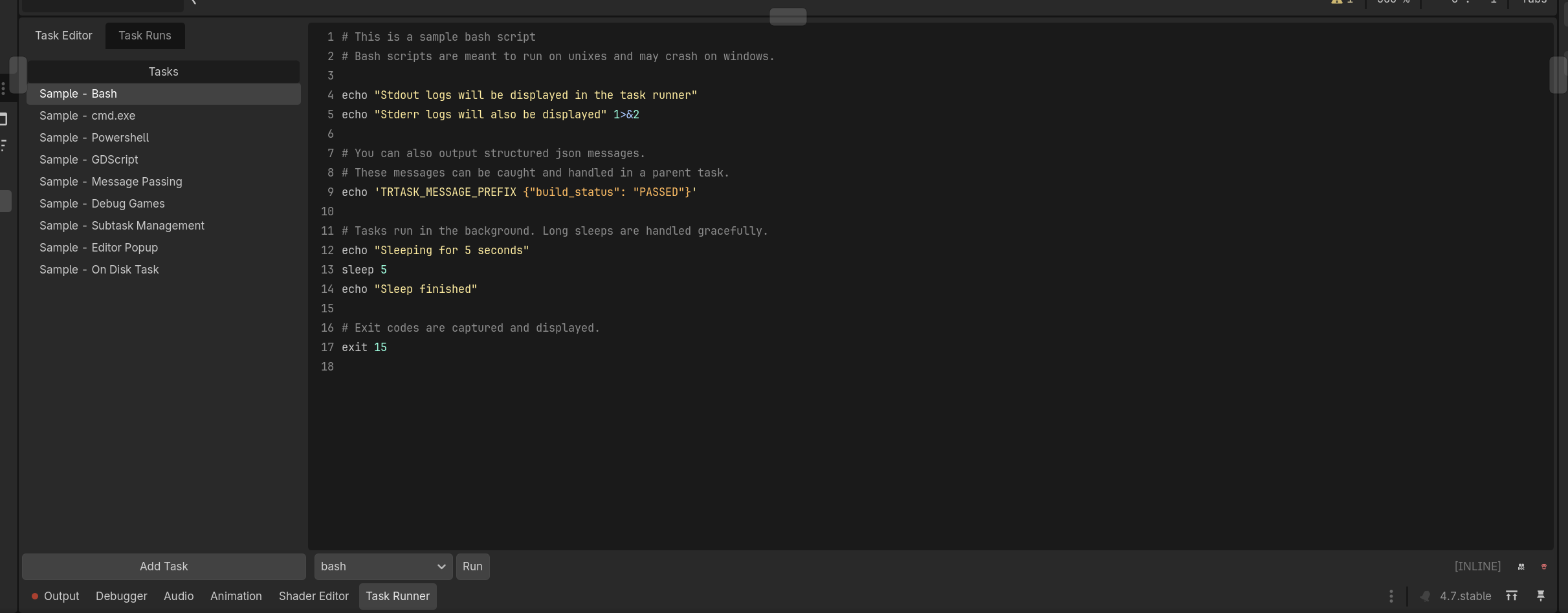Viewport: 1568px width, 613px height.
Task: Select the Sample - Powershell task
Action: 164,138
